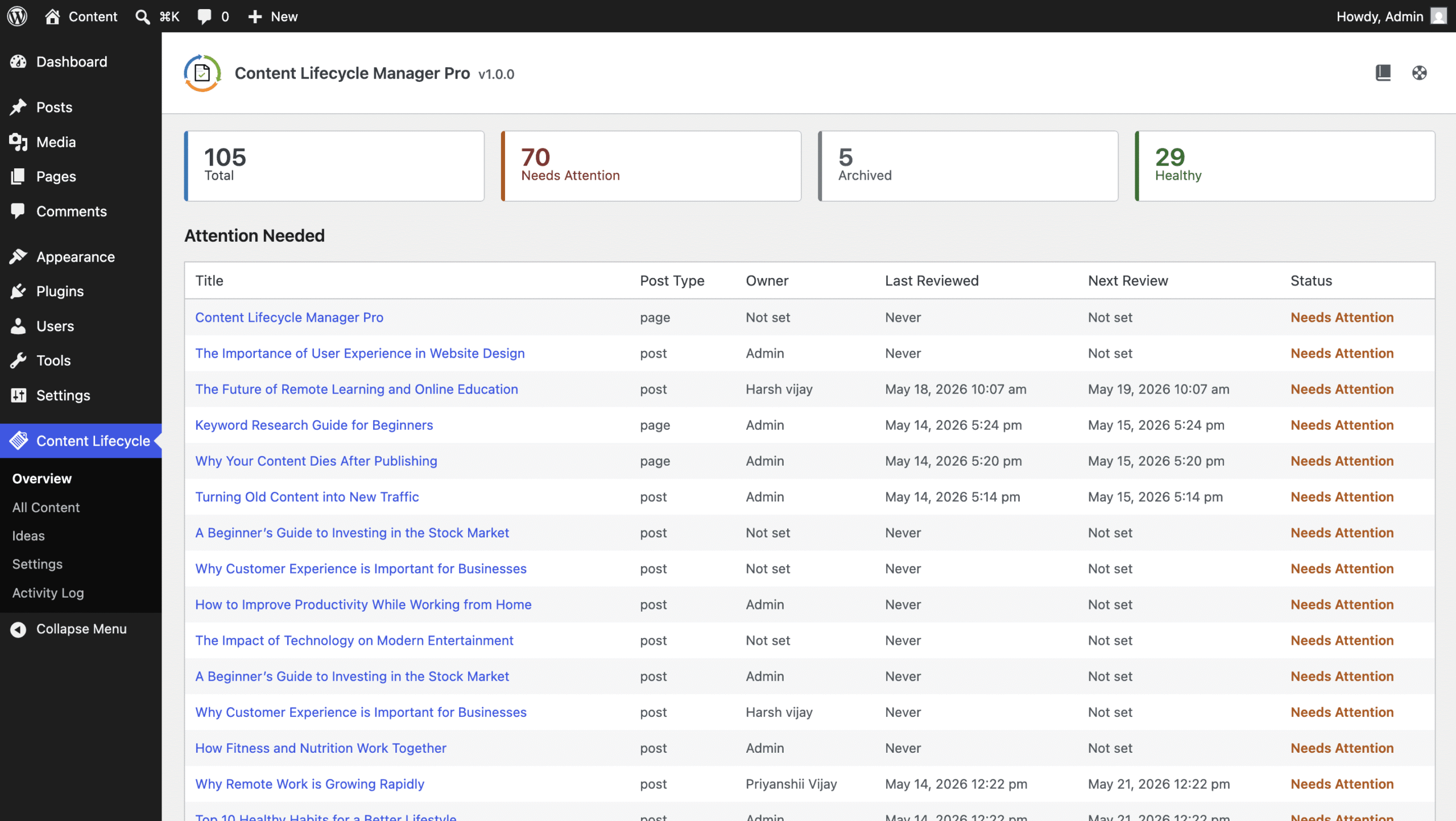This screenshot has width=1456, height=821.
Task: Open Content Lifecycle Manager Pro page link
Action: (x=289, y=317)
